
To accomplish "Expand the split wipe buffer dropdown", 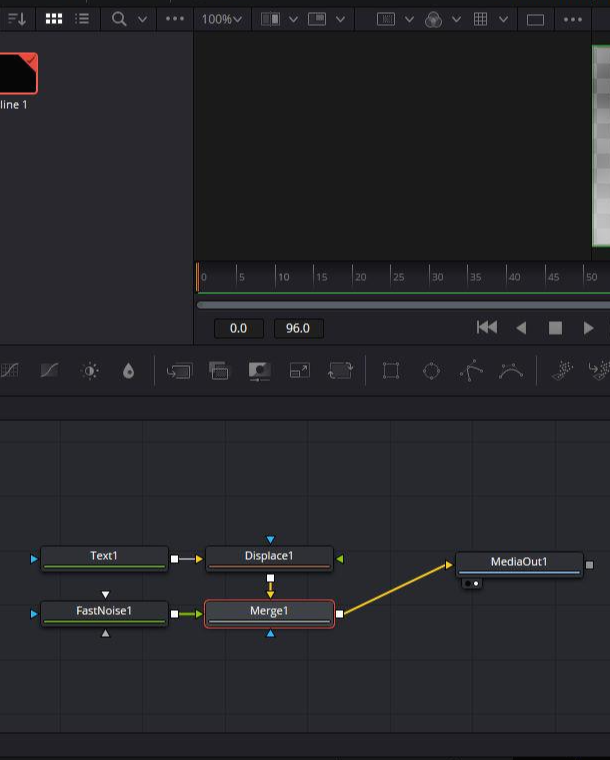I will tap(293, 19).
